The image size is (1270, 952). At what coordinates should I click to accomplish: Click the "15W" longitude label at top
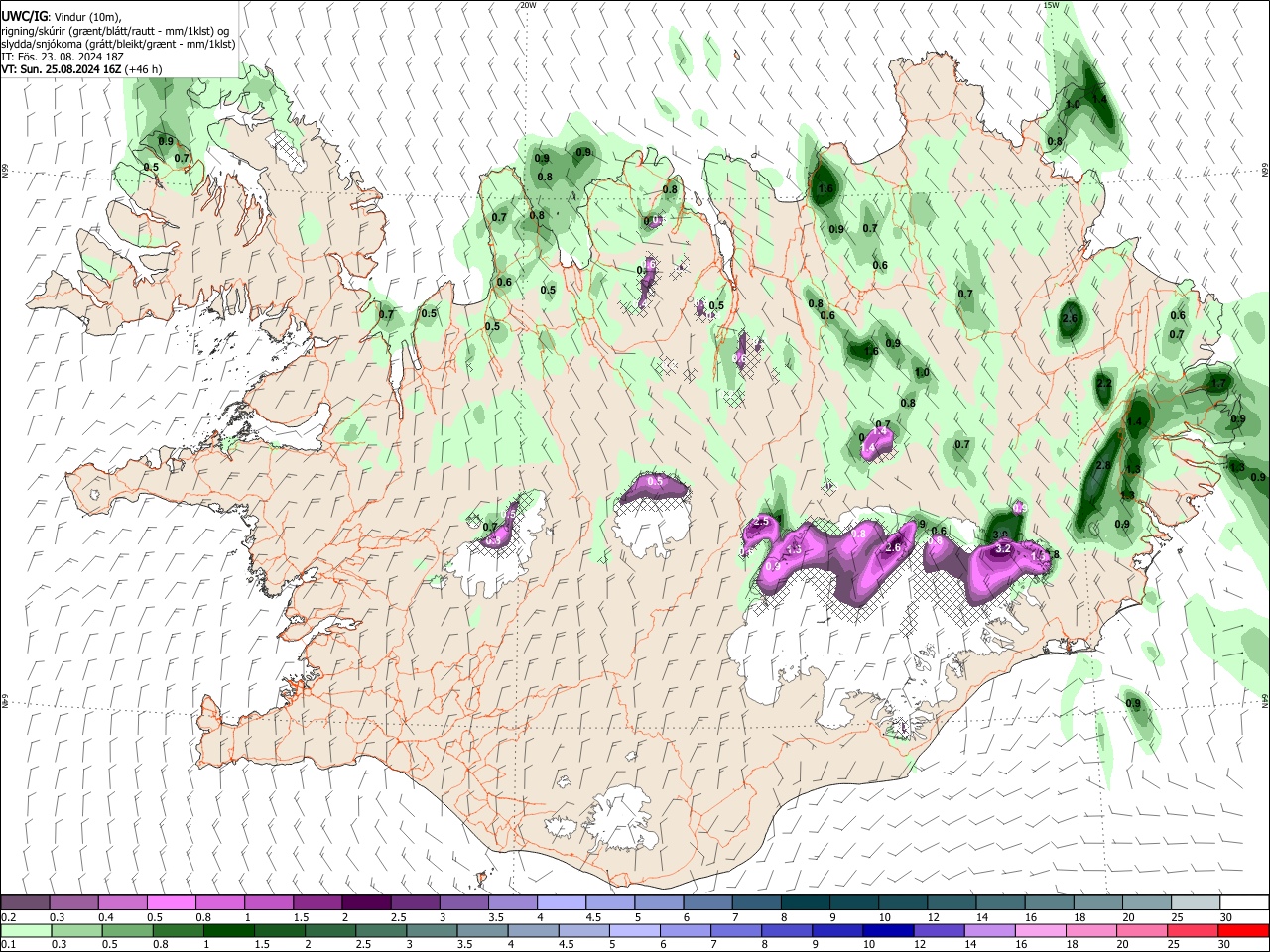(1051, 5)
